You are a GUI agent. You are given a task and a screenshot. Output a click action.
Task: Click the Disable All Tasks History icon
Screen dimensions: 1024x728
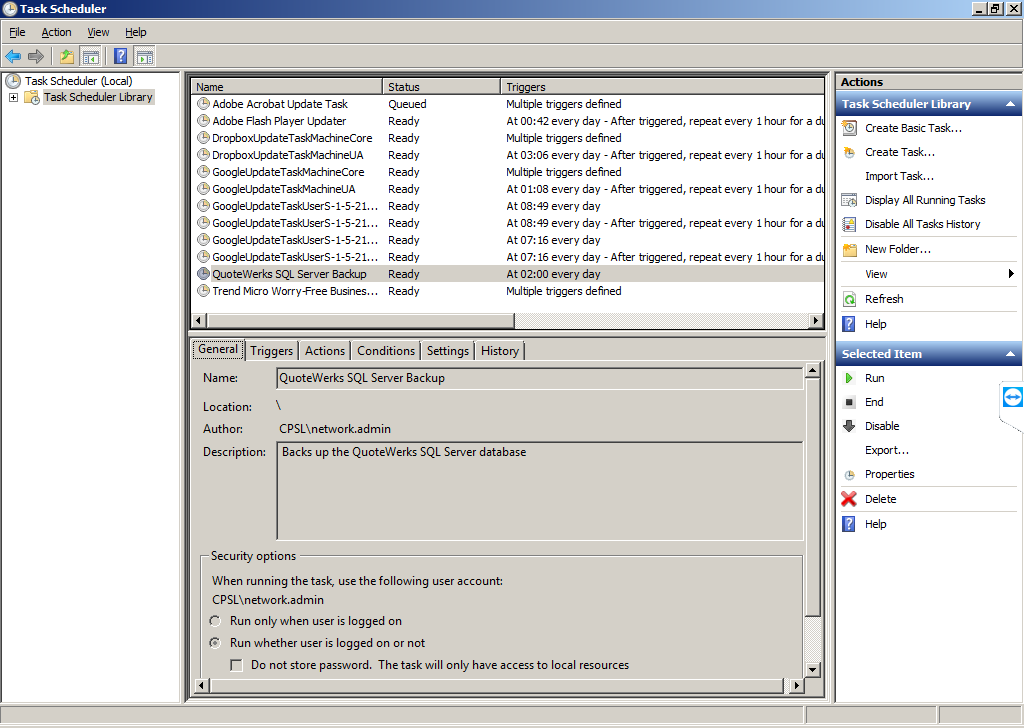pyautogui.click(x=850, y=224)
